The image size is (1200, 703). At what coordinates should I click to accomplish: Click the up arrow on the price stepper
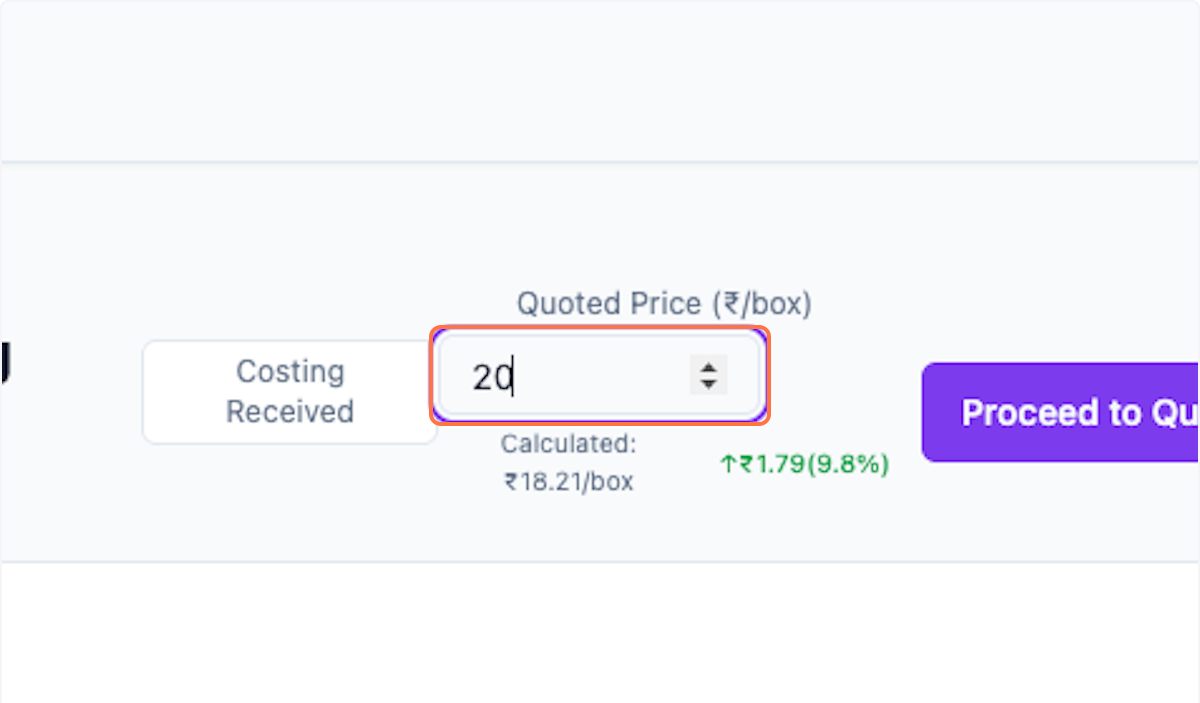pos(708,367)
